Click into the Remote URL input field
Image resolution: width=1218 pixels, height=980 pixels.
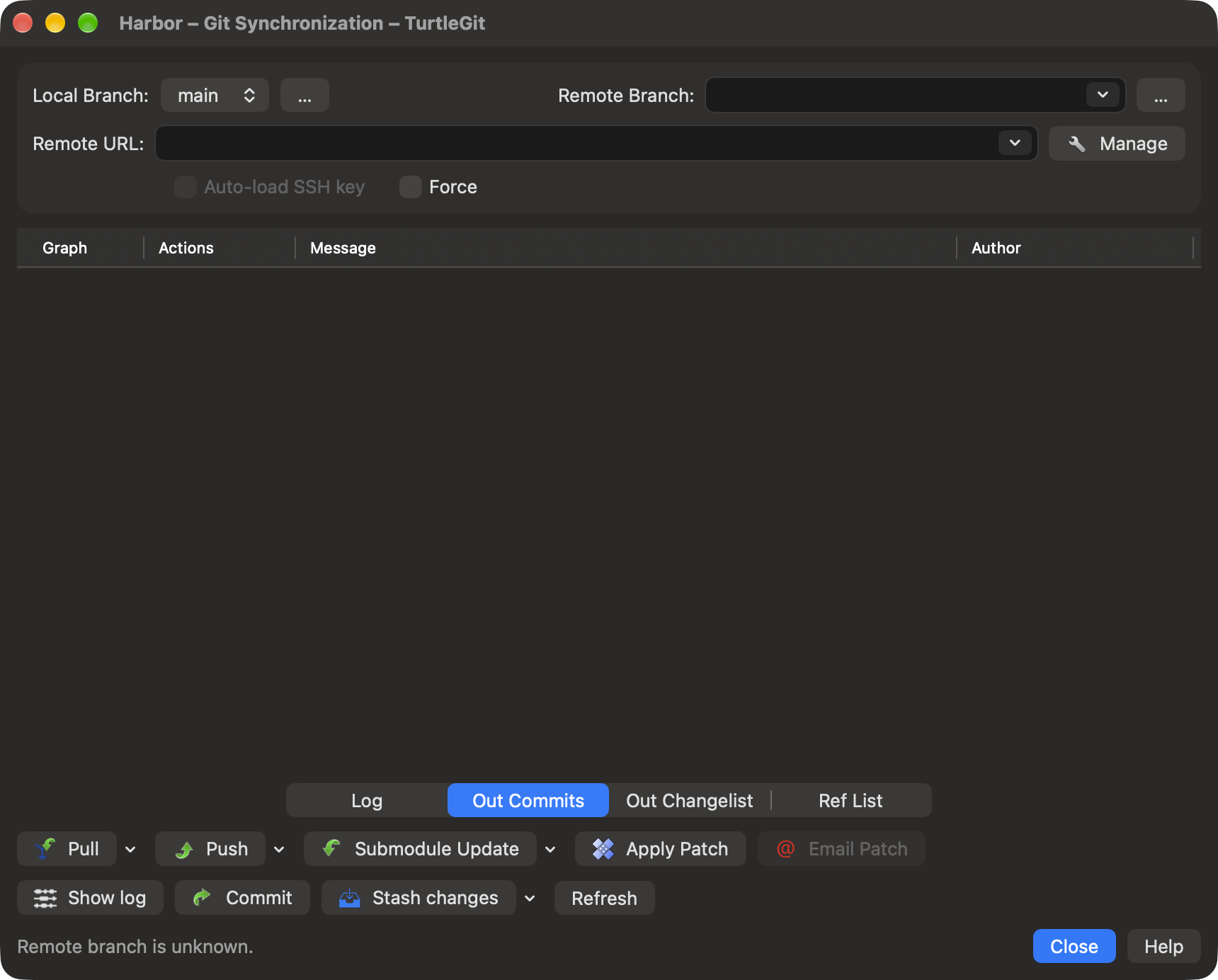[576, 143]
